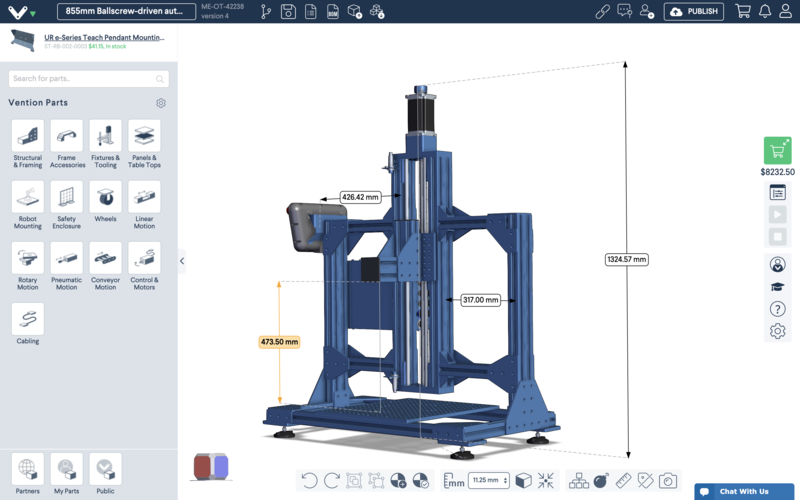Screen dimensions: 800x500
Task: Open the design document icon
Action: [311, 11]
